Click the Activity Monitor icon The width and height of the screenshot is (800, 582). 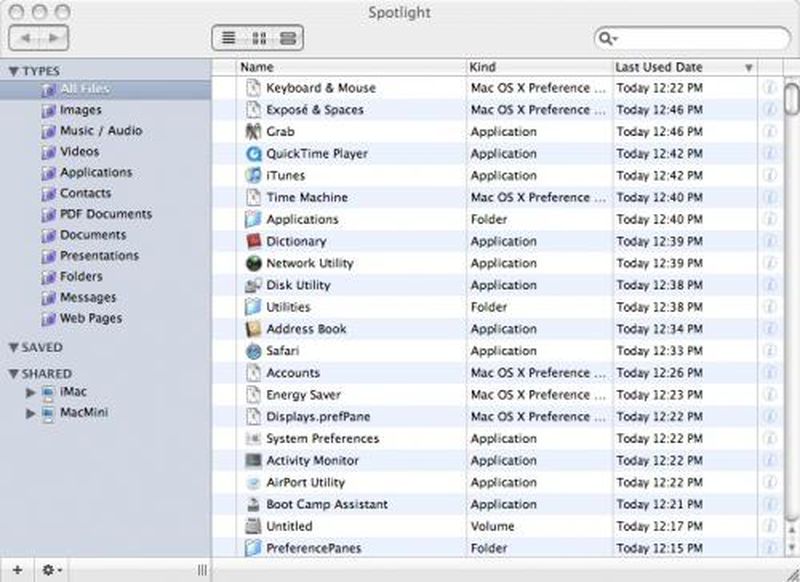253,461
